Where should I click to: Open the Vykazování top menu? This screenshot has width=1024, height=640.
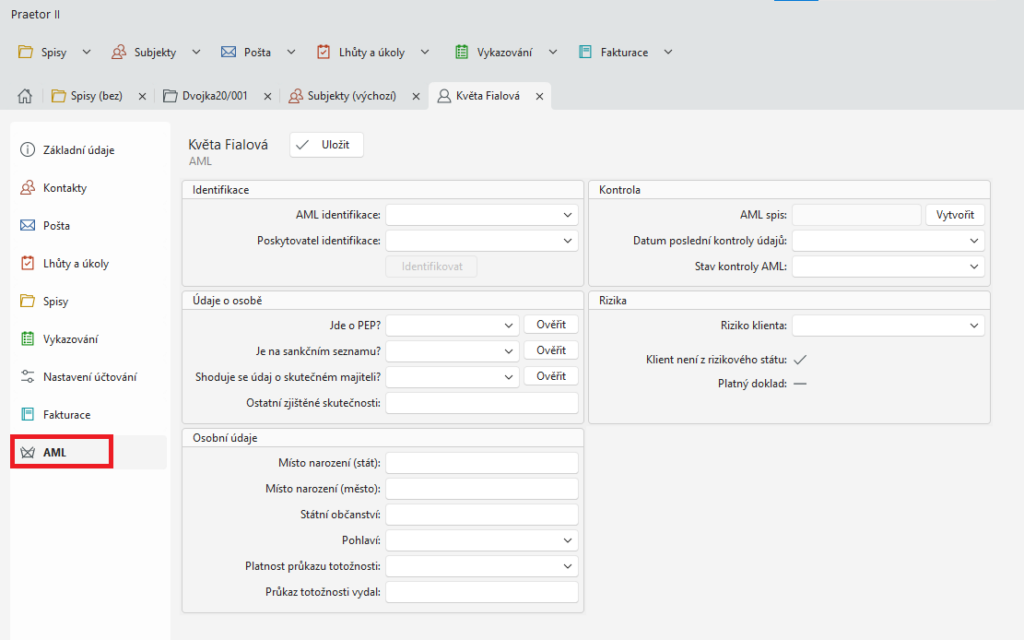(506, 52)
